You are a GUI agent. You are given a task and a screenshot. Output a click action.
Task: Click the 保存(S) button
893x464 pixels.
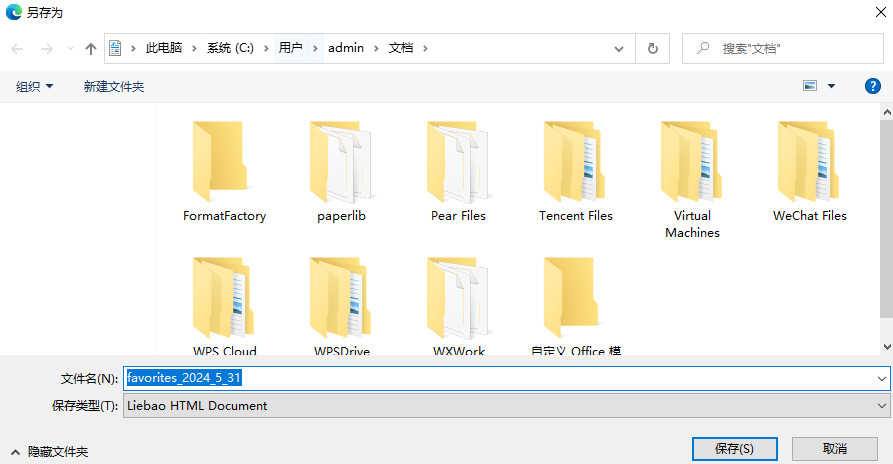(x=735, y=449)
